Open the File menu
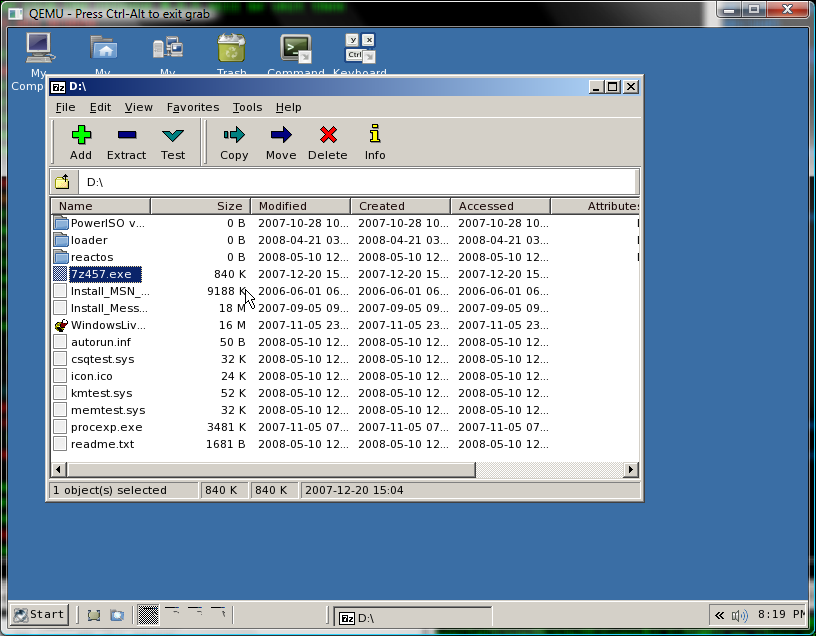816x636 pixels. click(65, 107)
